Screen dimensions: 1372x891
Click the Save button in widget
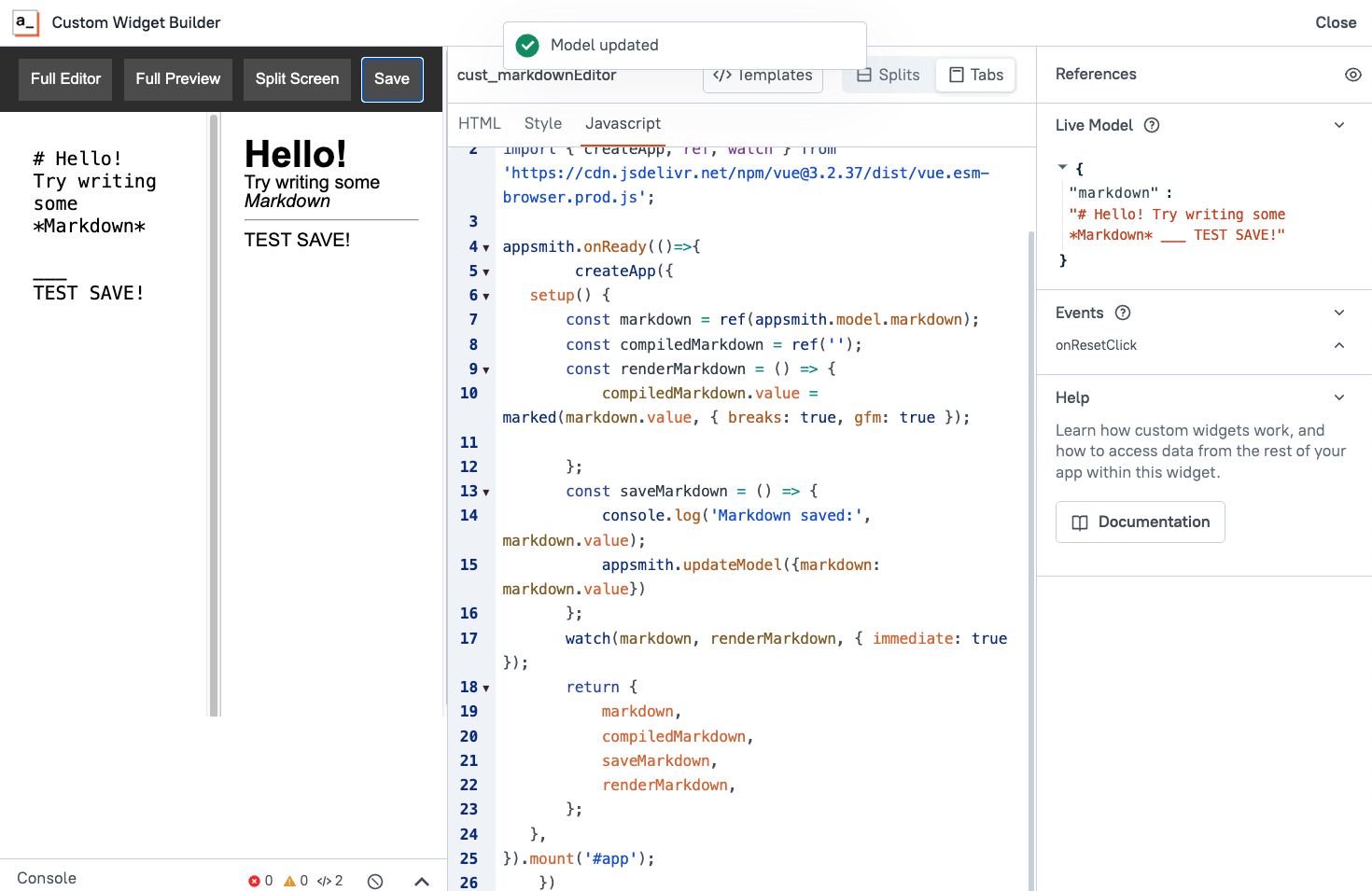click(x=392, y=79)
